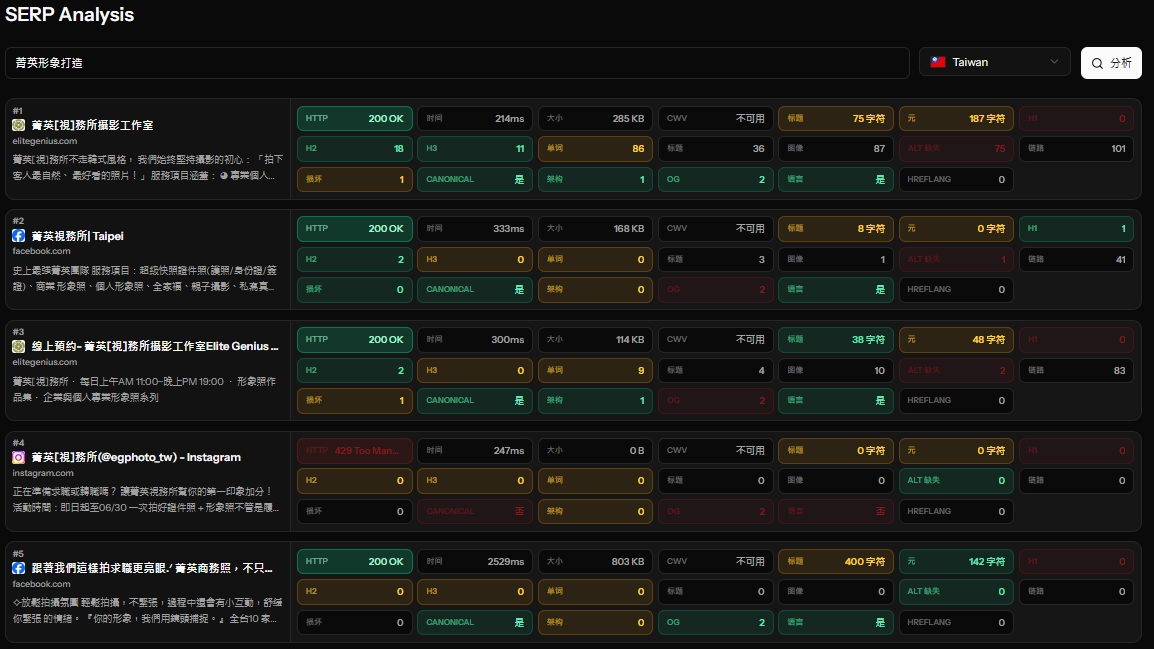Click the 38 字符 title cell in result #3
This screenshot has height=649, width=1154.
coord(836,340)
